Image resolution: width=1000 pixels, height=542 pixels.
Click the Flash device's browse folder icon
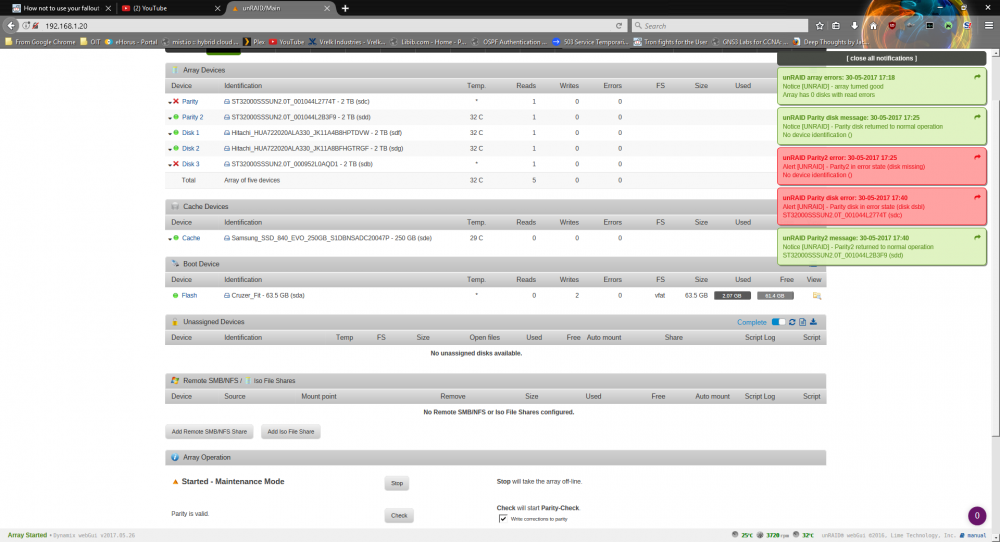coord(816,296)
